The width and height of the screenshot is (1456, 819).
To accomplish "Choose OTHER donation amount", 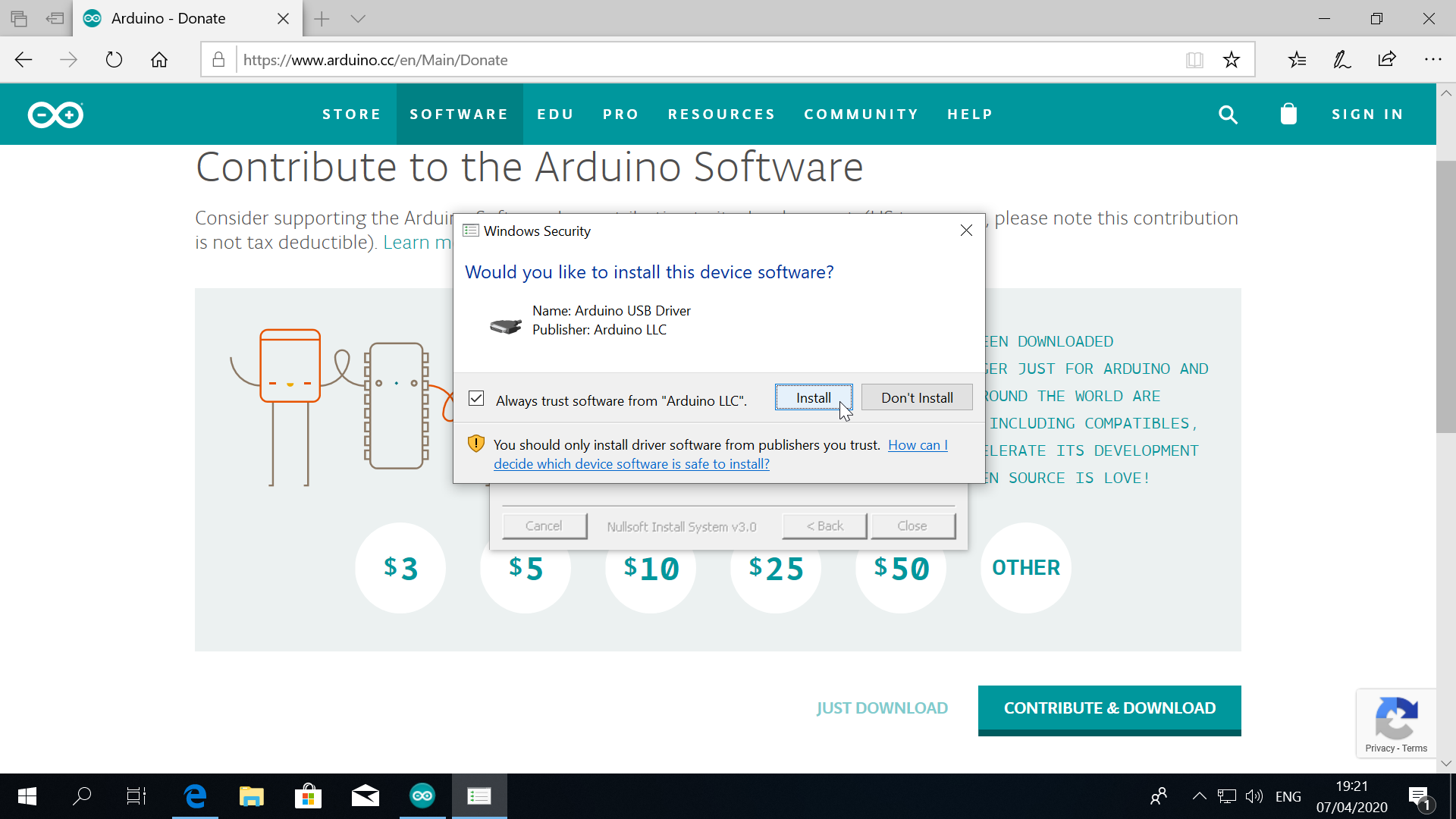I will pyautogui.click(x=1026, y=568).
